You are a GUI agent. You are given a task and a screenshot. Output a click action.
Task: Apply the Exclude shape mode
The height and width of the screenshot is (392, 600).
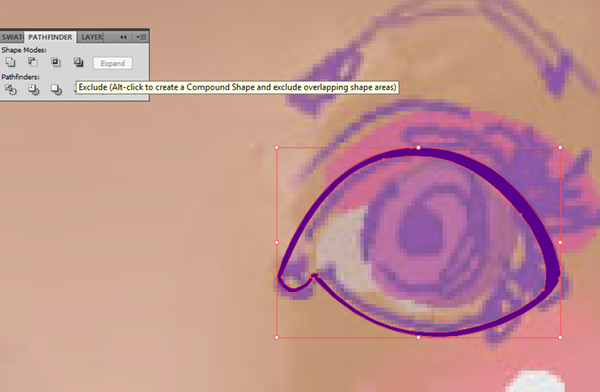pyautogui.click(x=78, y=62)
